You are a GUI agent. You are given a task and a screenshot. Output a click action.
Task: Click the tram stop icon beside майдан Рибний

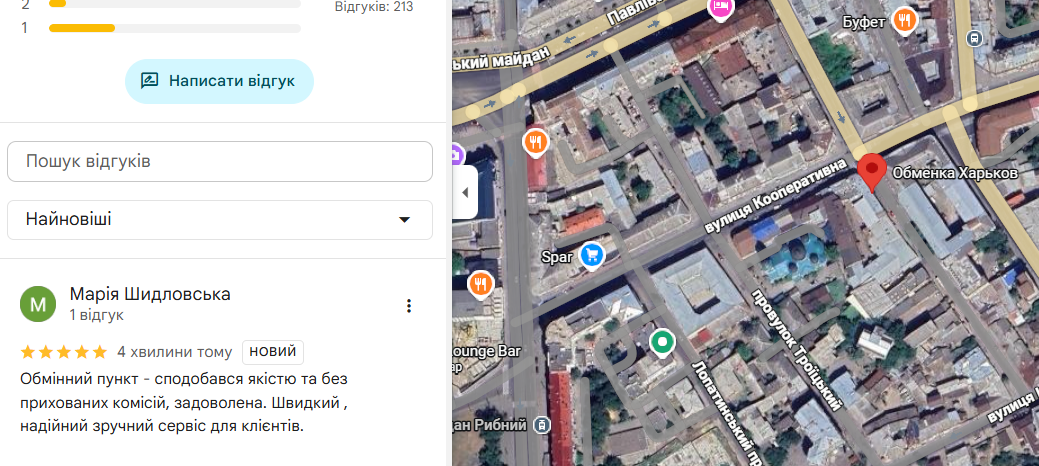(x=543, y=424)
